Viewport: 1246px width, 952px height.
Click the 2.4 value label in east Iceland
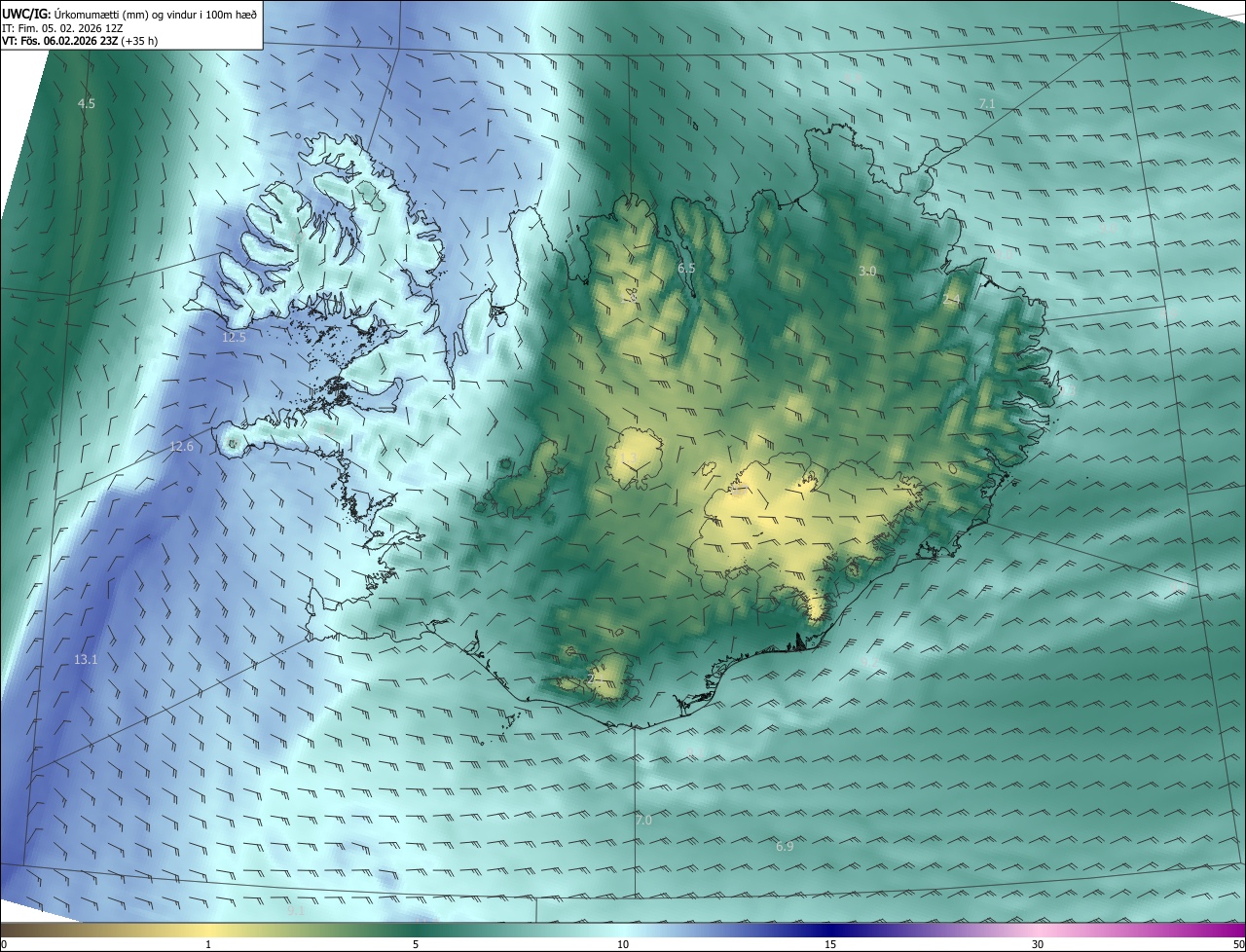click(951, 301)
